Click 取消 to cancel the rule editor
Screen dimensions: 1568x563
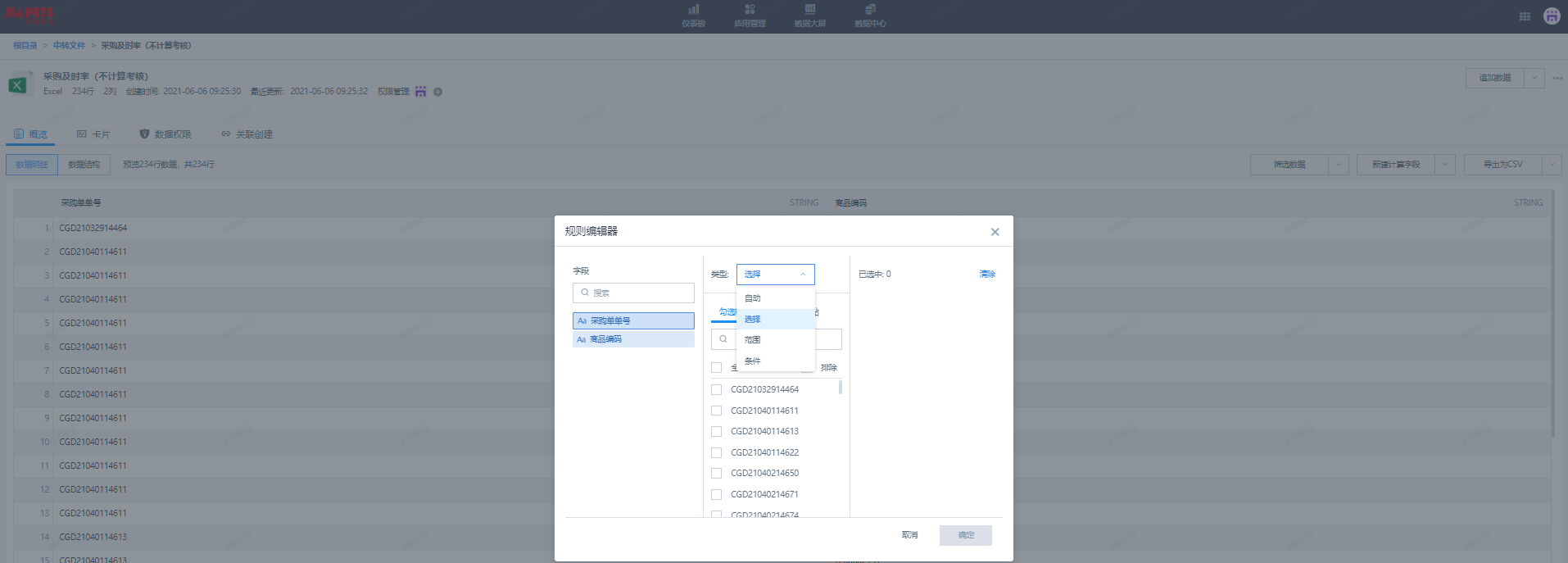point(909,535)
